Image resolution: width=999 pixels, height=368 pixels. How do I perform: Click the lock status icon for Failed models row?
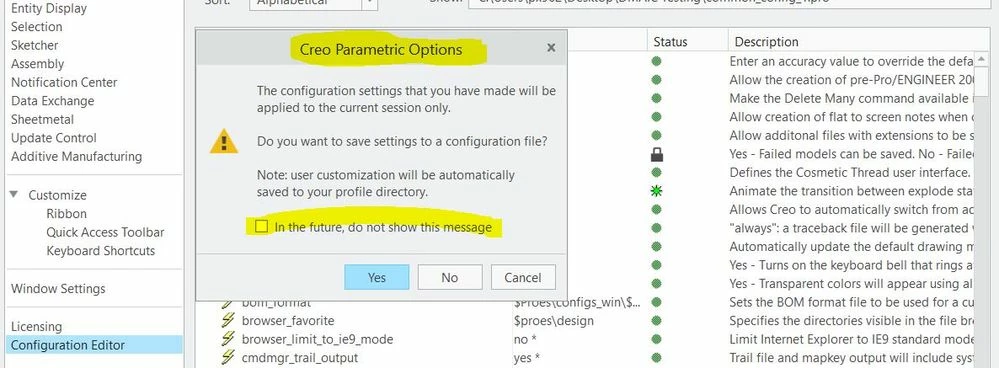coord(656,154)
